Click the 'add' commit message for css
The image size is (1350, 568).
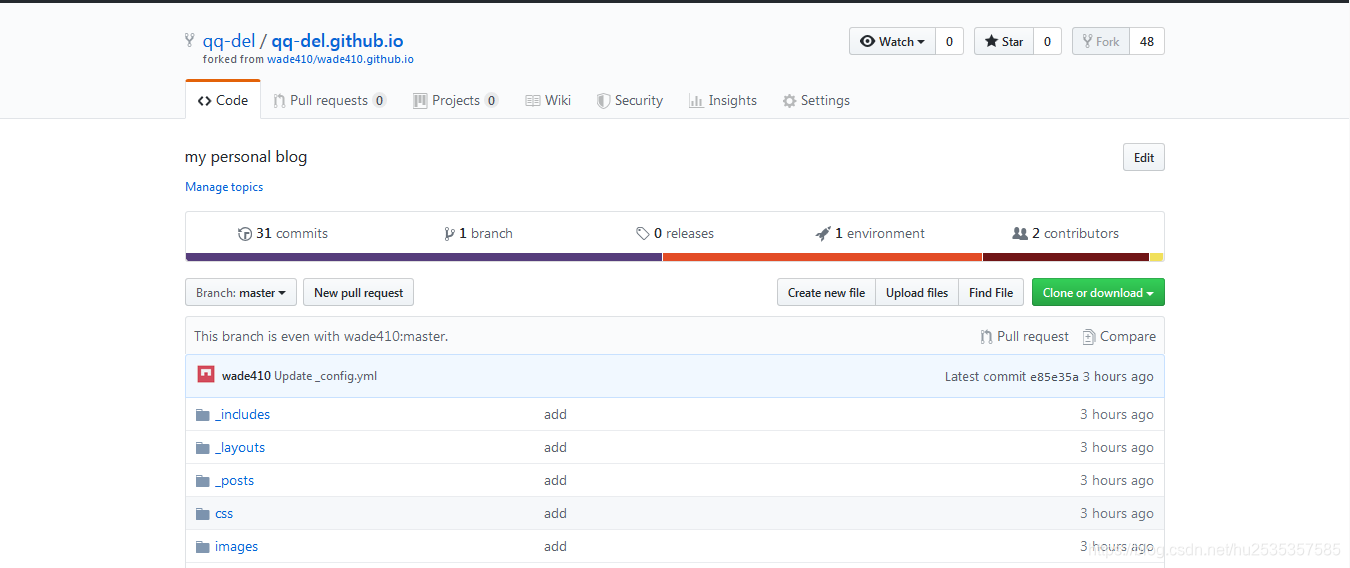[555, 514]
